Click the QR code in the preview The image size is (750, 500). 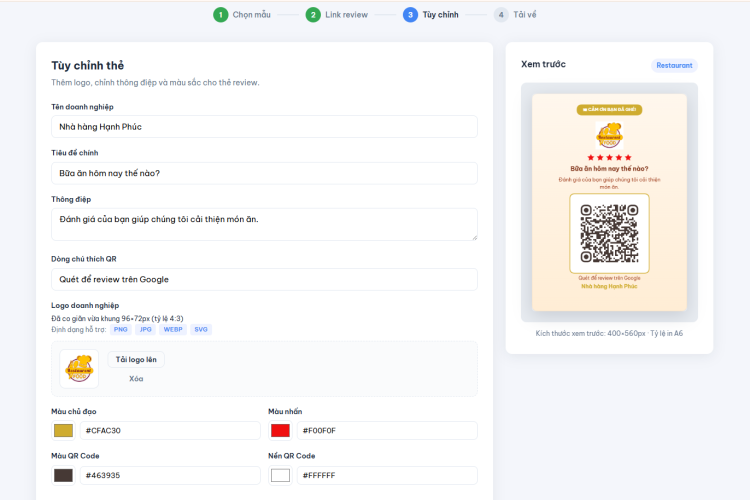pyautogui.click(x=609, y=233)
